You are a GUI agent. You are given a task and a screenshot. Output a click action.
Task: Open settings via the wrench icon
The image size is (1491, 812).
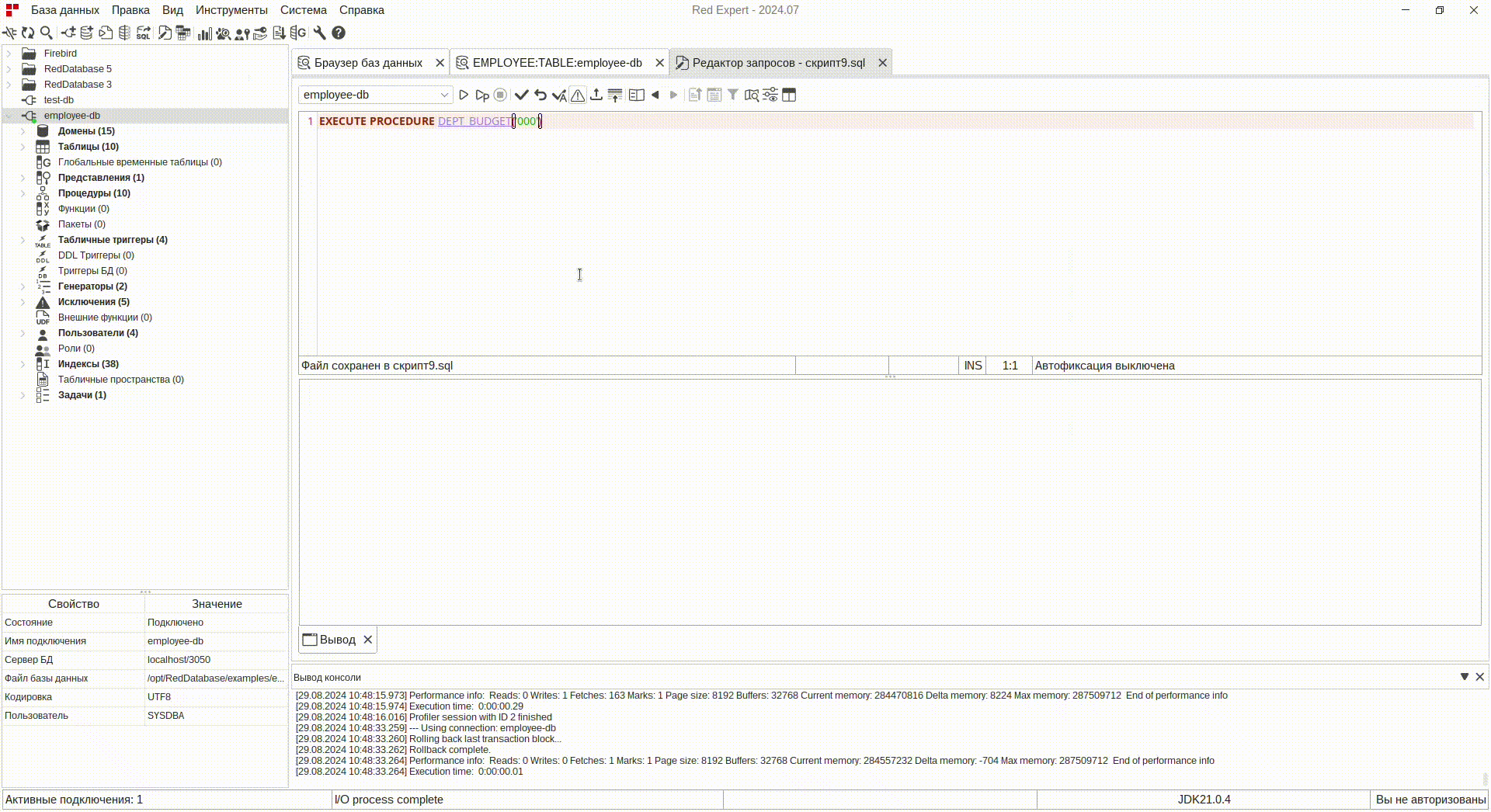[319, 33]
